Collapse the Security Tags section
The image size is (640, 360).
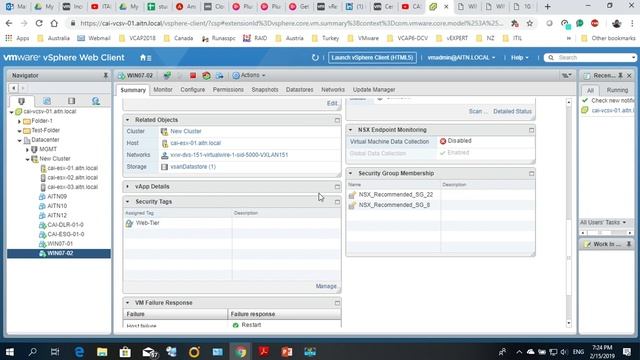[x=127, y=202]
